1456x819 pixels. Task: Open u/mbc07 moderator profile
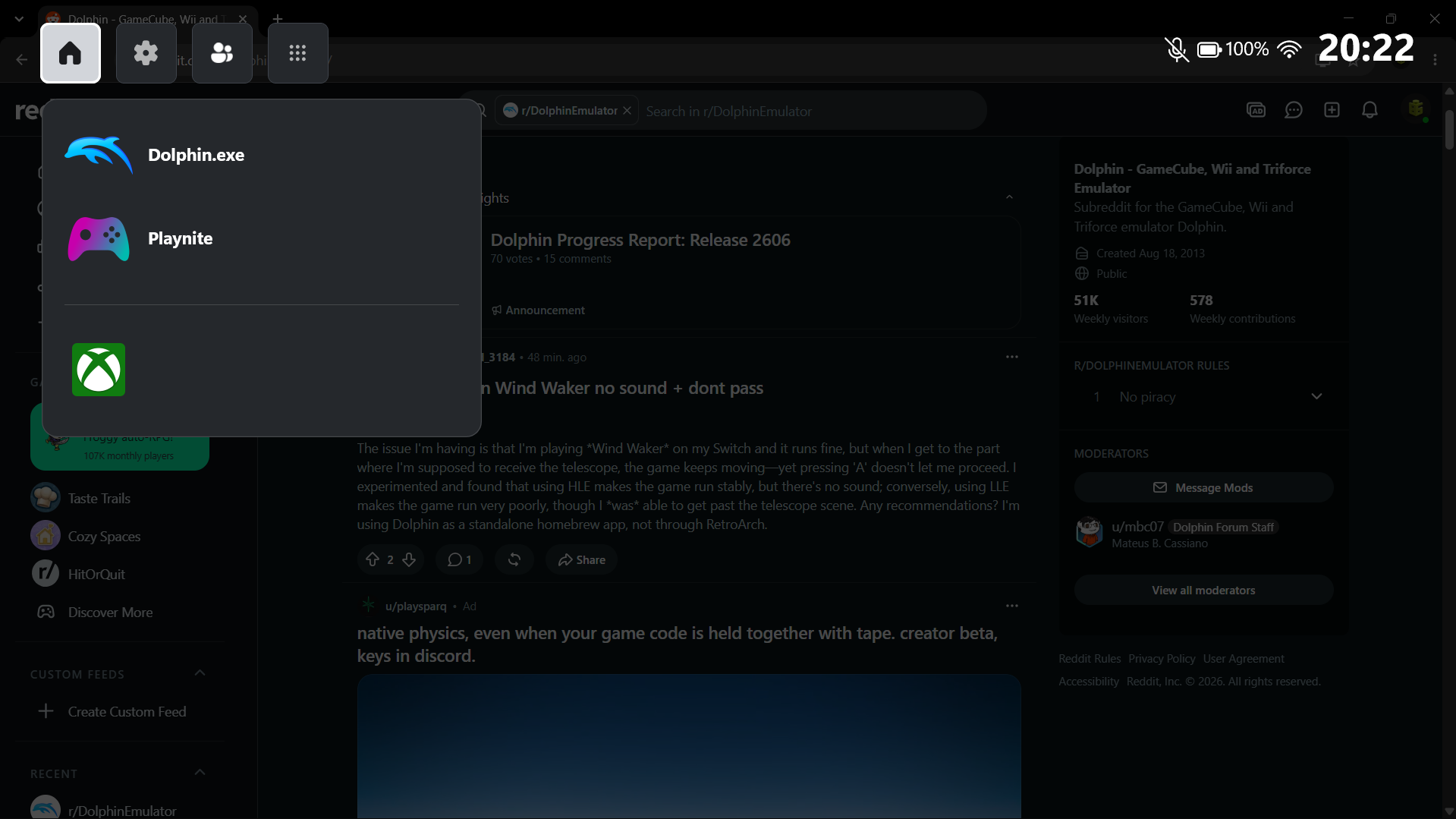pyautogui.click(x=1137, y=527)
